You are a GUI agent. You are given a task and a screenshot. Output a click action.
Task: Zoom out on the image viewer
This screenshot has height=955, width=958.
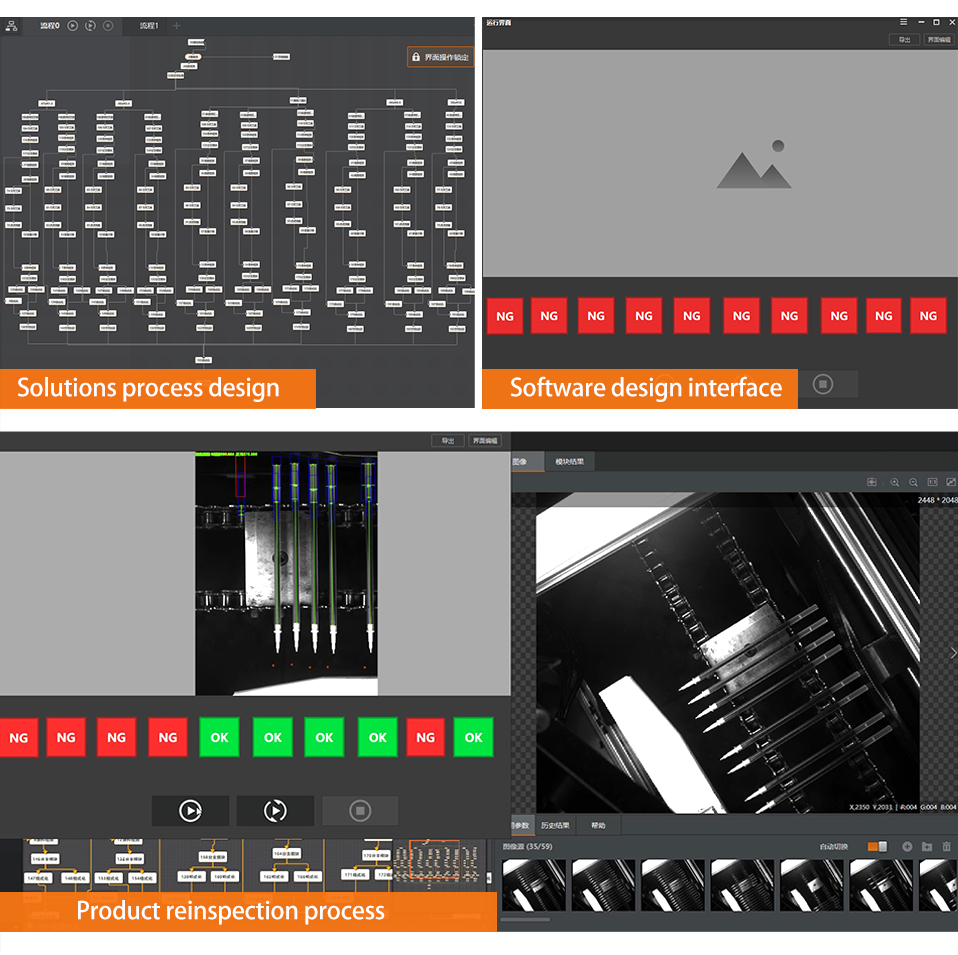tap(913, 482)
